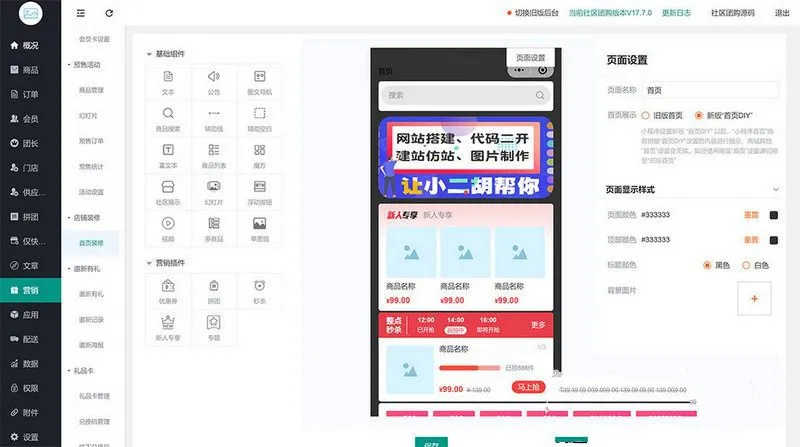Open the 页面颜色 color swatch
Viewport: 800px width, 447px height.
pyautogui.click(x=773, y=215)
